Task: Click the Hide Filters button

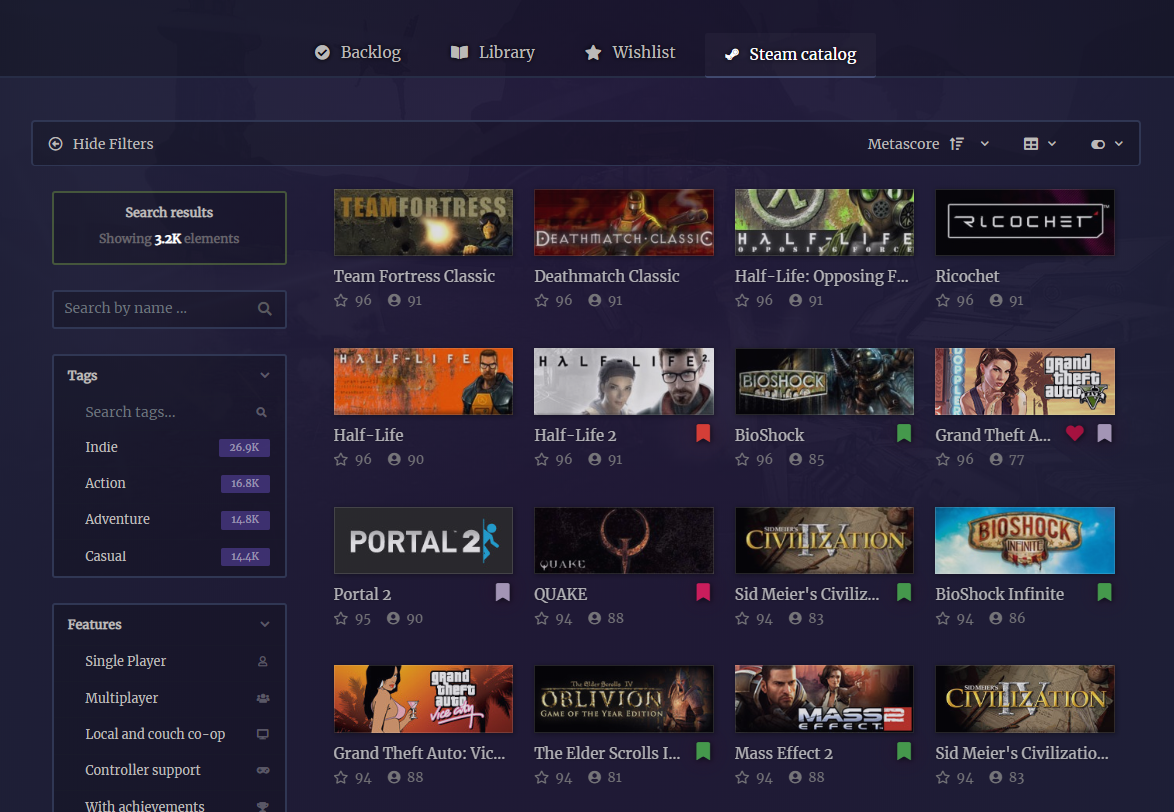Action: click(100, 144)
